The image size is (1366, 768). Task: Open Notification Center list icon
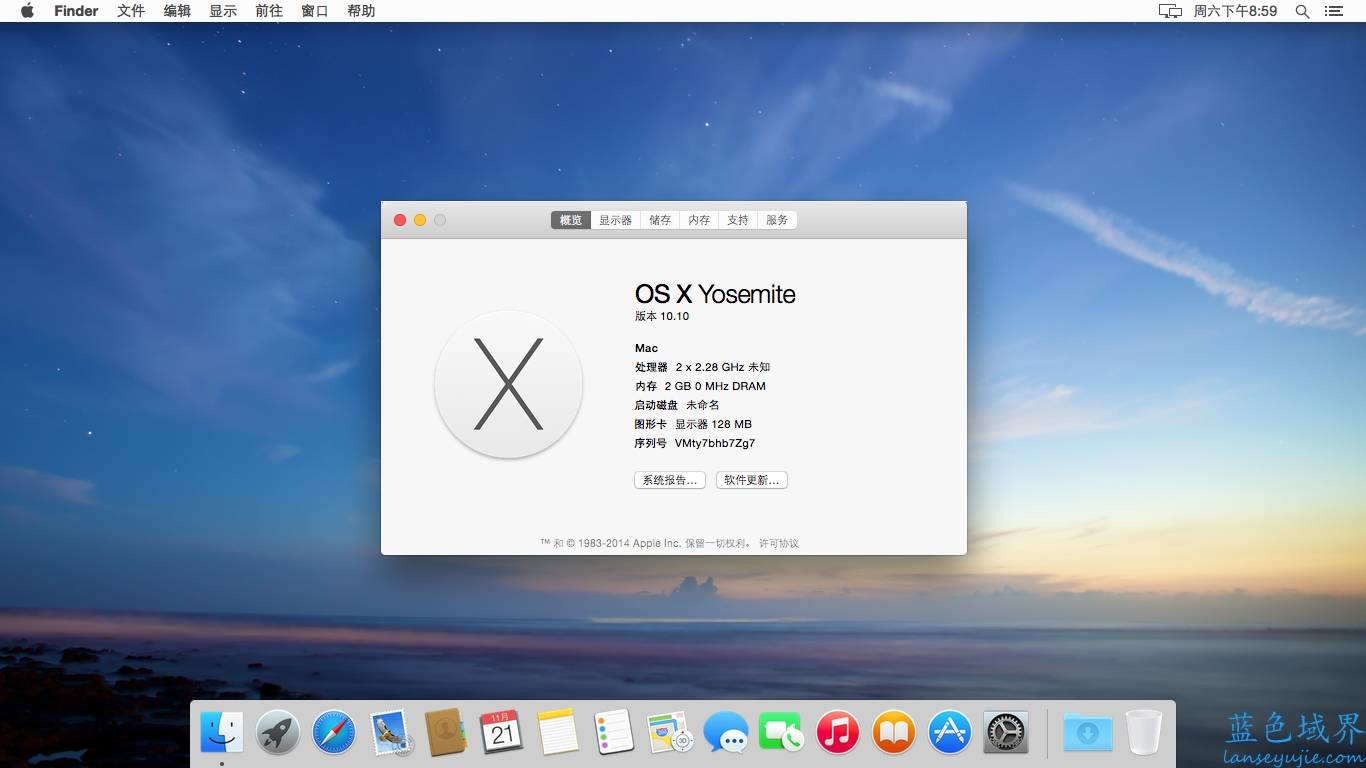pos(1334,11)
